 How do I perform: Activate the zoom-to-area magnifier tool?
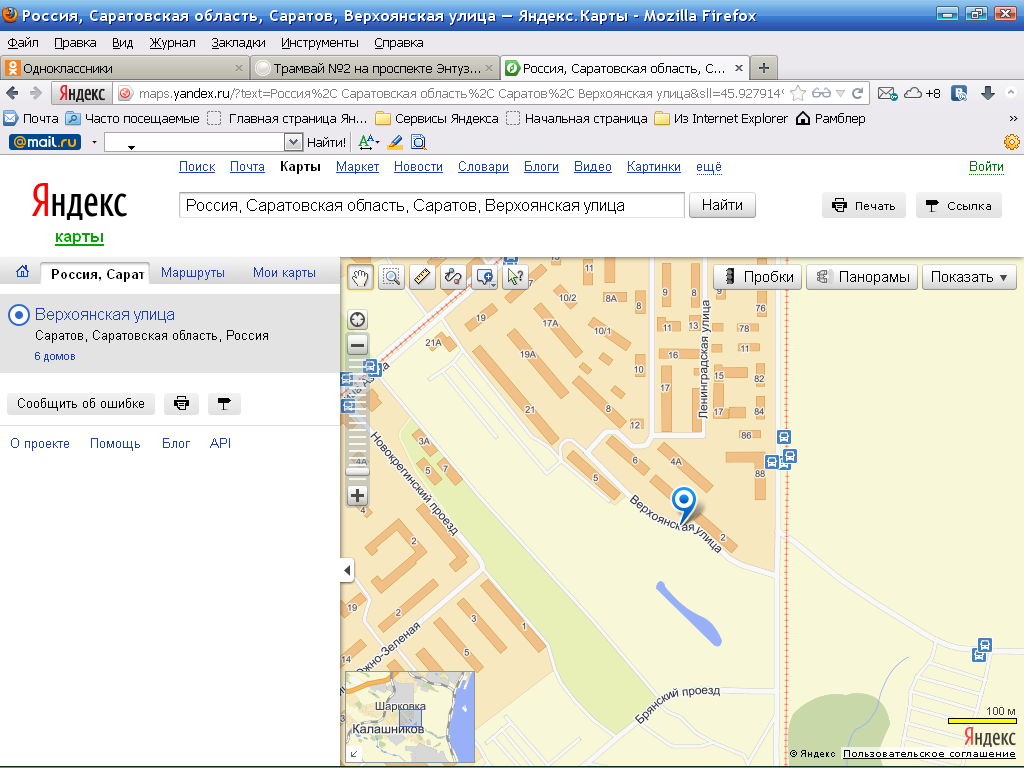pos(392,277)
